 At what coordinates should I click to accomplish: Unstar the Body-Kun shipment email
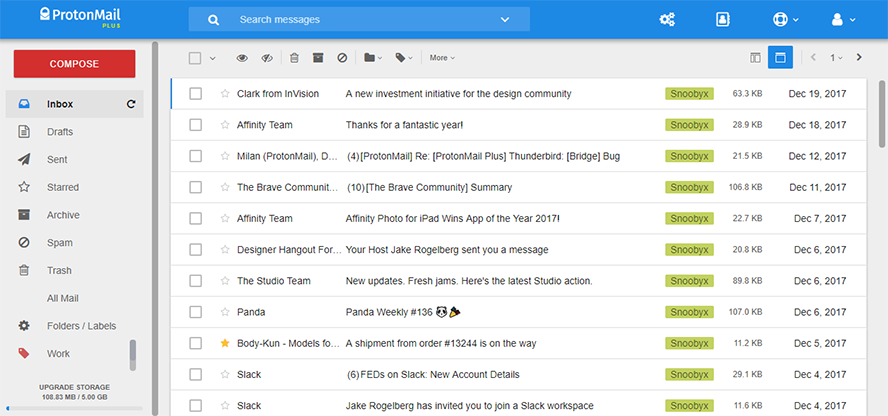(x=225, y=343)
